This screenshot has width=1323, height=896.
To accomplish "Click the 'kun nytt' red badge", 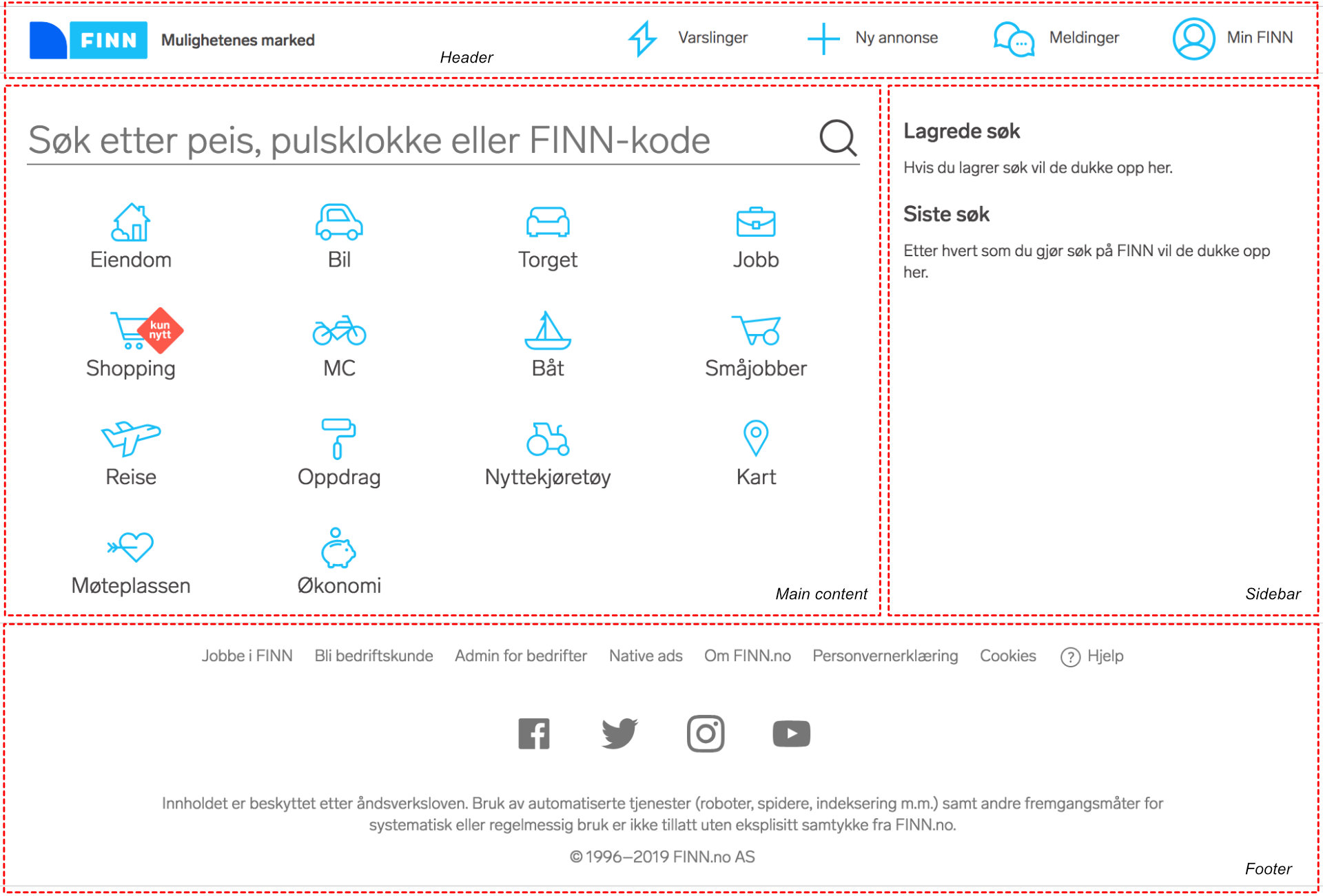I will pos(161,331).
